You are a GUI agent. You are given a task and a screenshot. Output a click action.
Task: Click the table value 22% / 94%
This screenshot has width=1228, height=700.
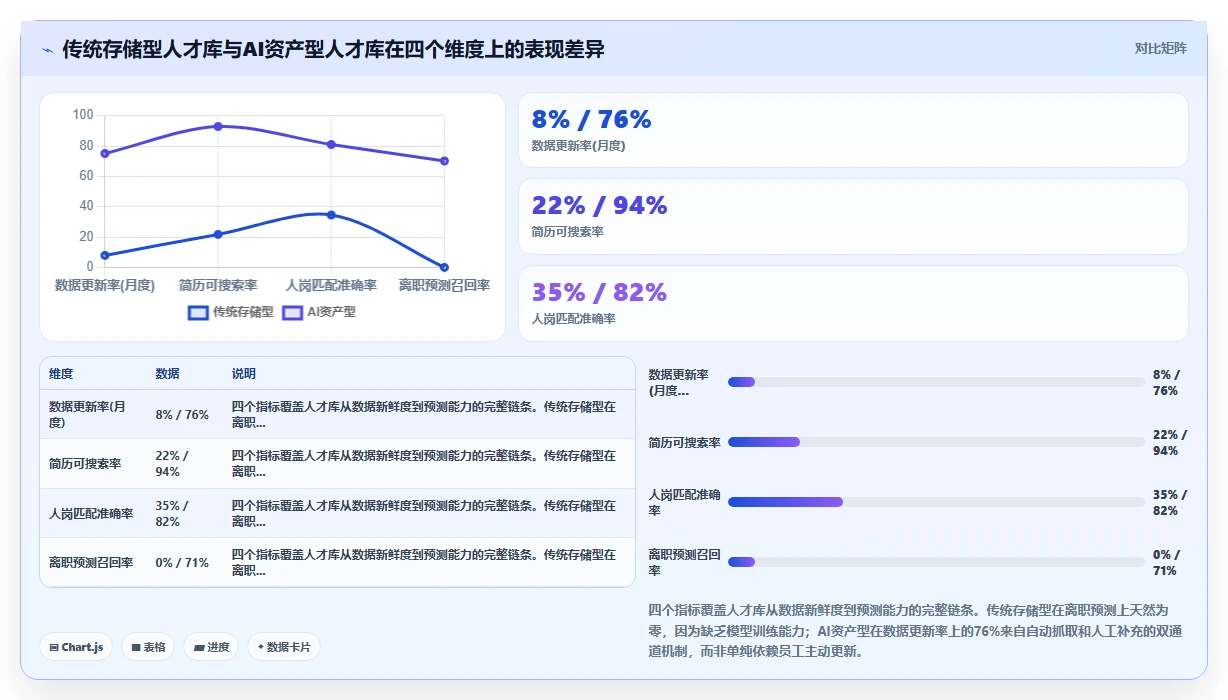(172, 464)
